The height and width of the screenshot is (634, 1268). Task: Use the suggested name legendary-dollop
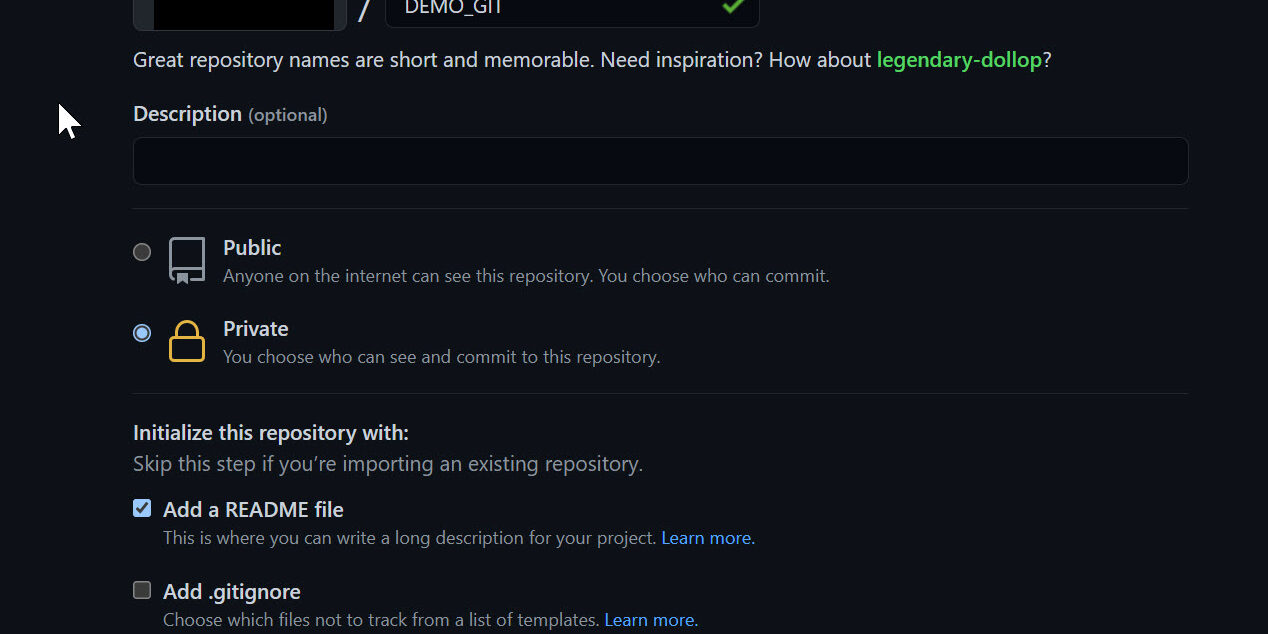(x=959, y=60)
